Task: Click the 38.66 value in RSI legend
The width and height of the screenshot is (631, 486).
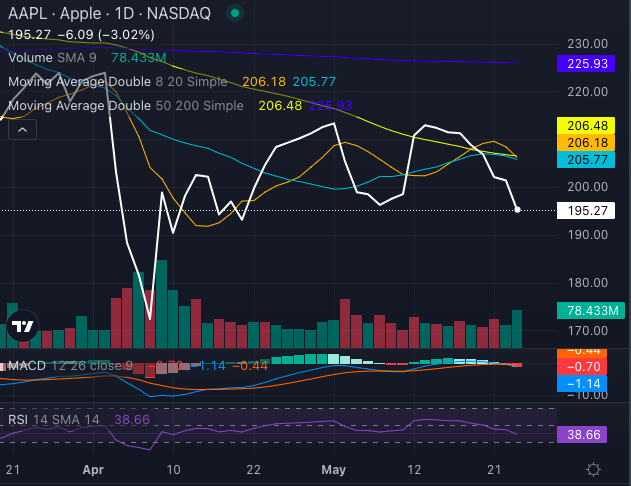Action: 132,420
